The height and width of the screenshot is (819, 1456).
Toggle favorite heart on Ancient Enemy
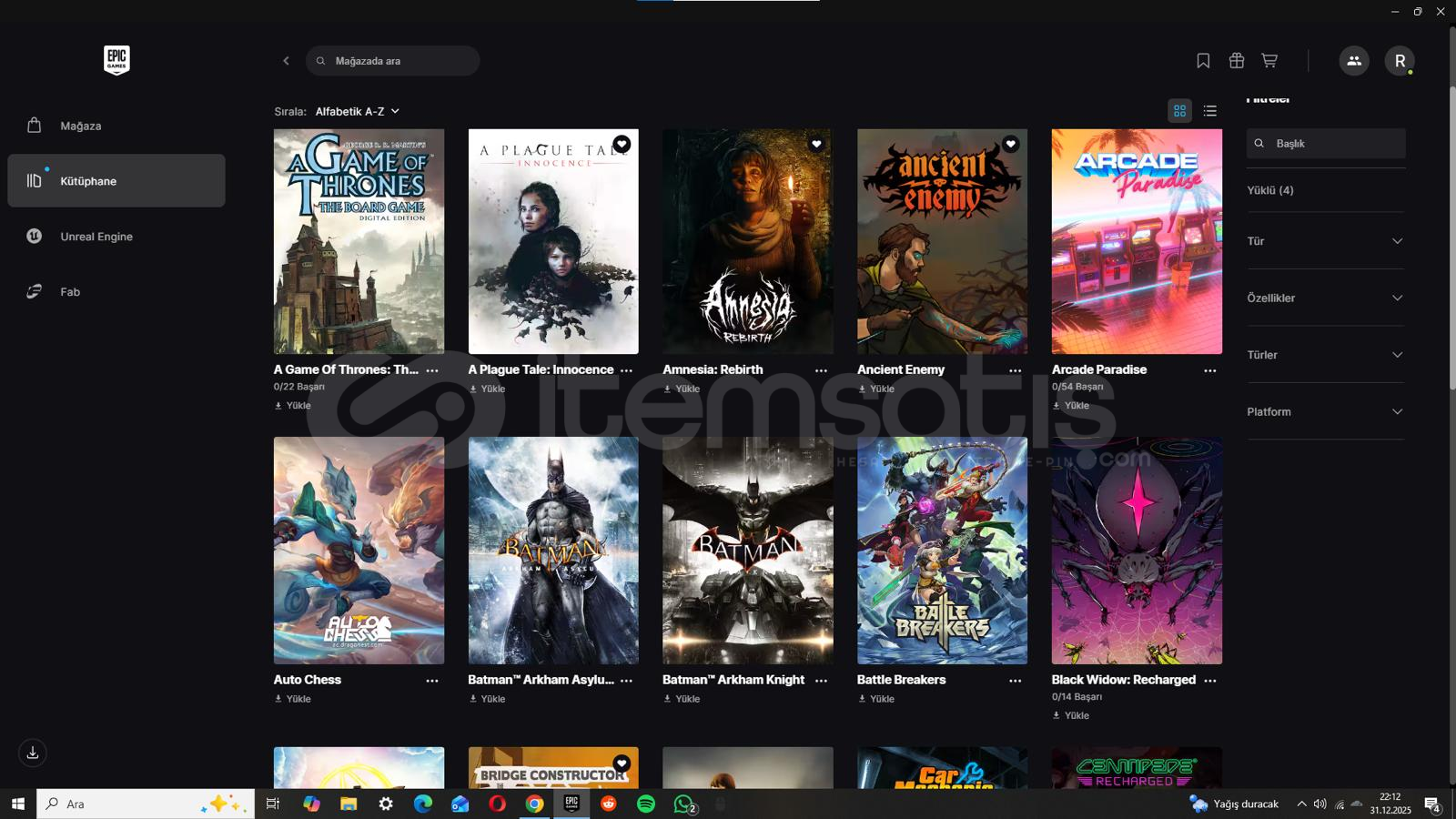click(1011, 144)
